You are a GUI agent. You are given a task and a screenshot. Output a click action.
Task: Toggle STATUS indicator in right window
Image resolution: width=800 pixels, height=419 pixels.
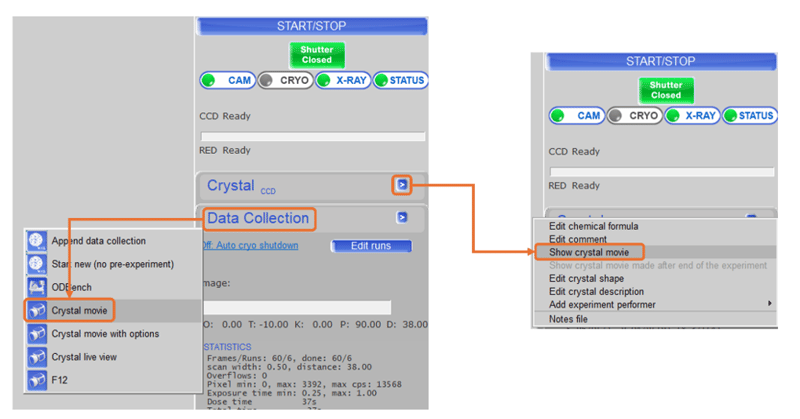(750, 116)
